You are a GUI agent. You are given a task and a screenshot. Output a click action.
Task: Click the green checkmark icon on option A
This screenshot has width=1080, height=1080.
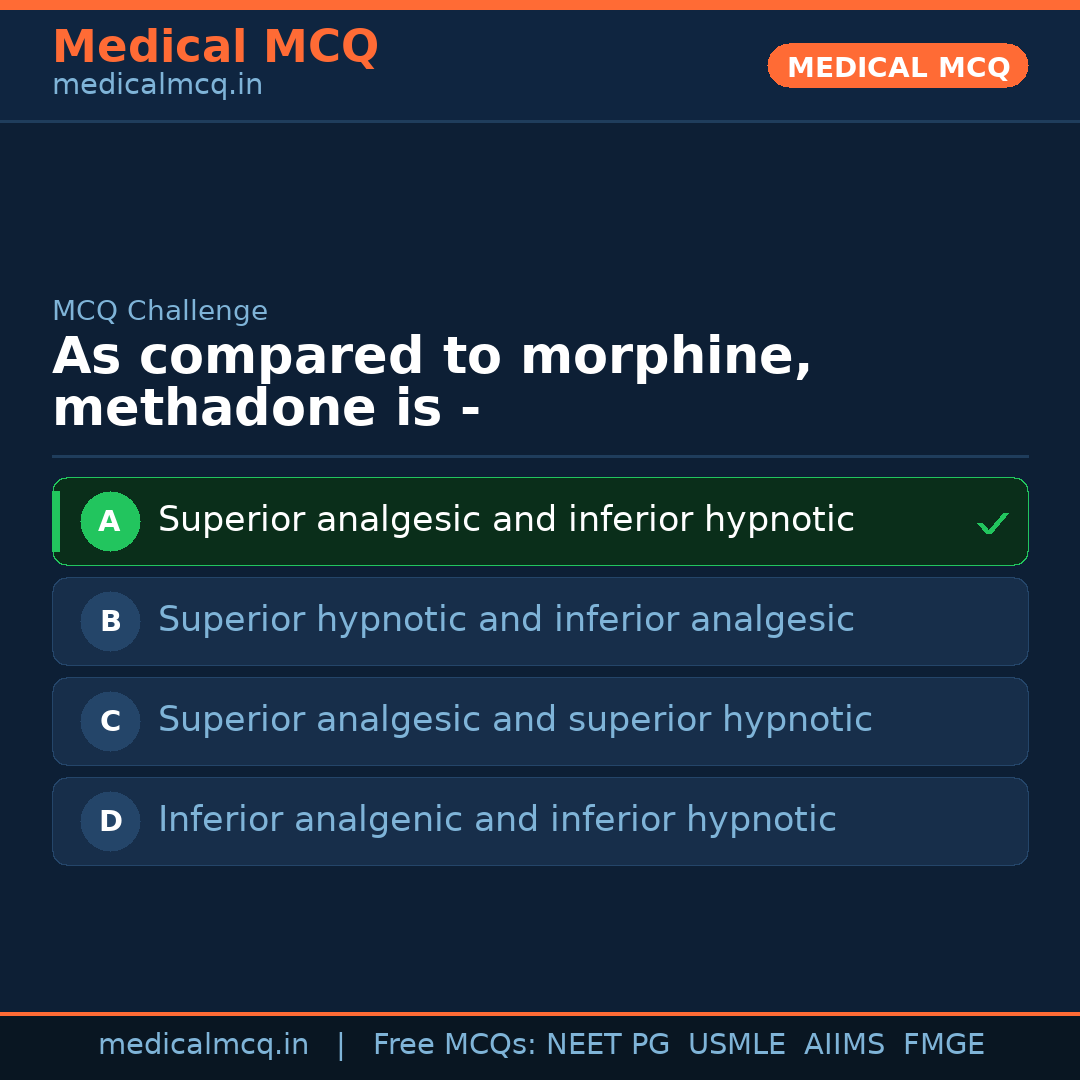click(x=992, y=521)
